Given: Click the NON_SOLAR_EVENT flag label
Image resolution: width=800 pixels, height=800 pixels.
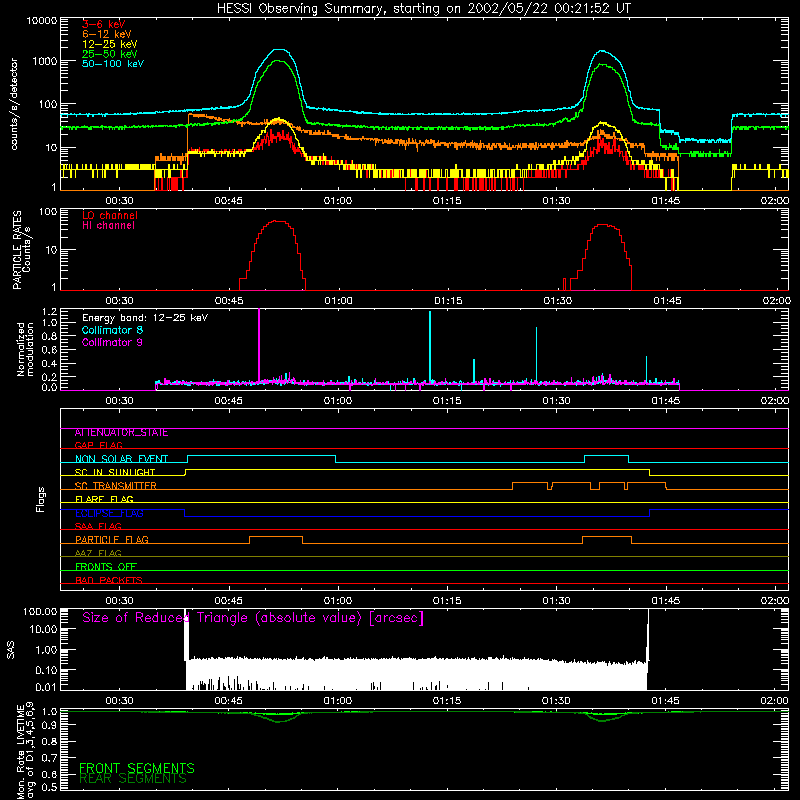Looking at the screenshot, I should pos(121,459).
